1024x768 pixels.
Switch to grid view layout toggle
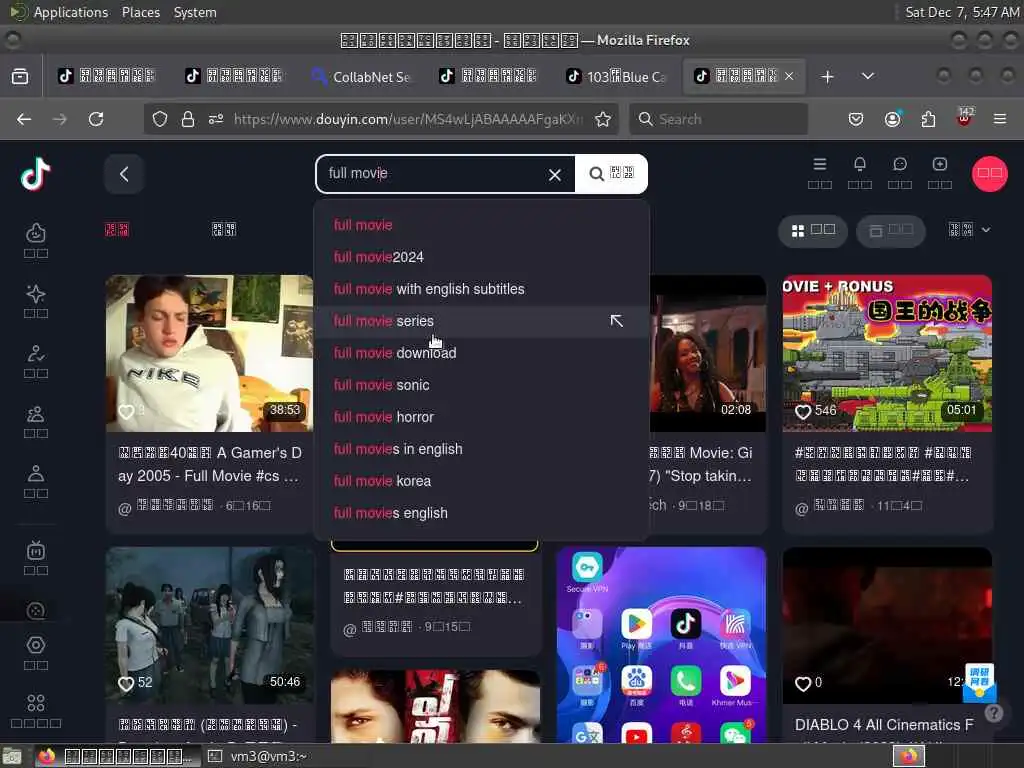[813, 231]
